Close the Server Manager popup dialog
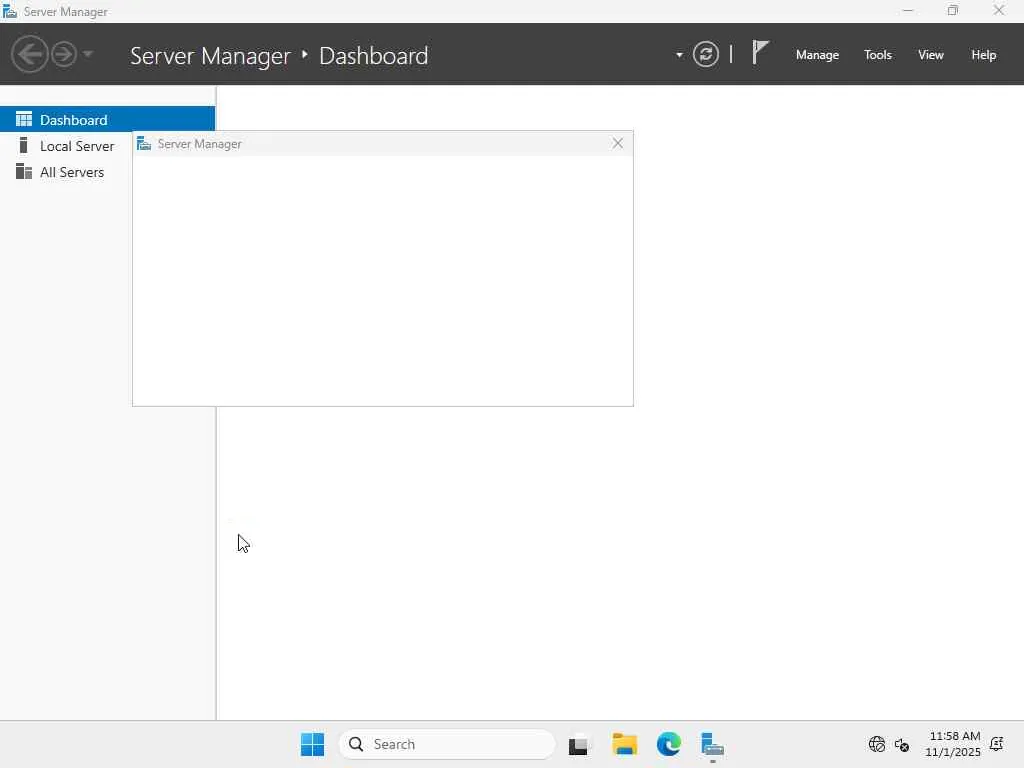Screen dimensions: 1024x768 617,143
